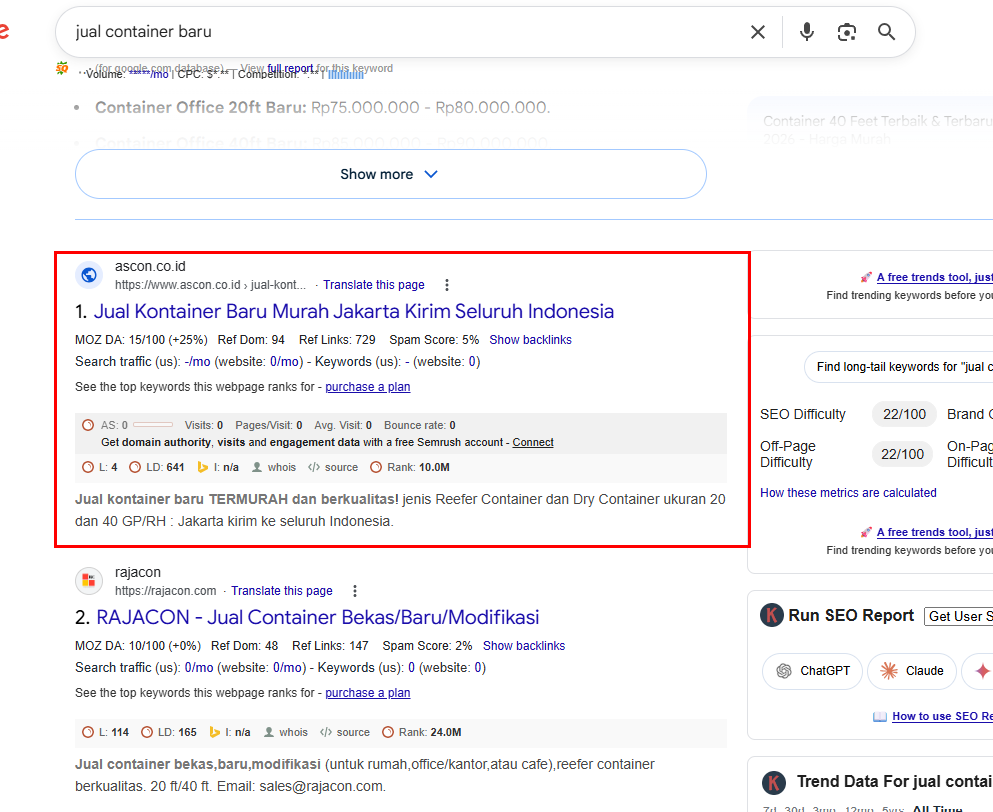This screenshot has width=993, height=812.
Task: Open three-dot menu for ascon.co.id result
Action: pos(447,285)
